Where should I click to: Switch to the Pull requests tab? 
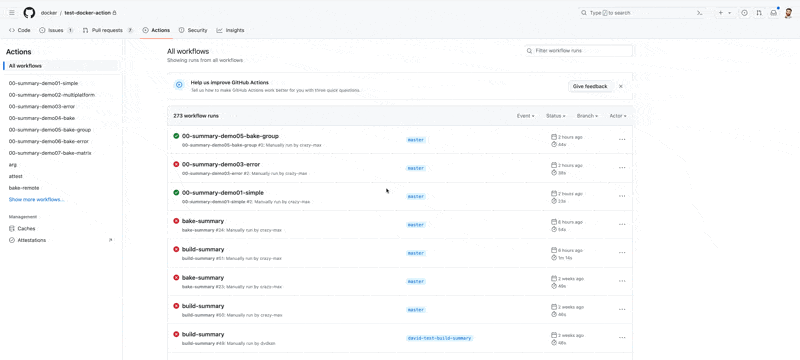pos(108,30)
